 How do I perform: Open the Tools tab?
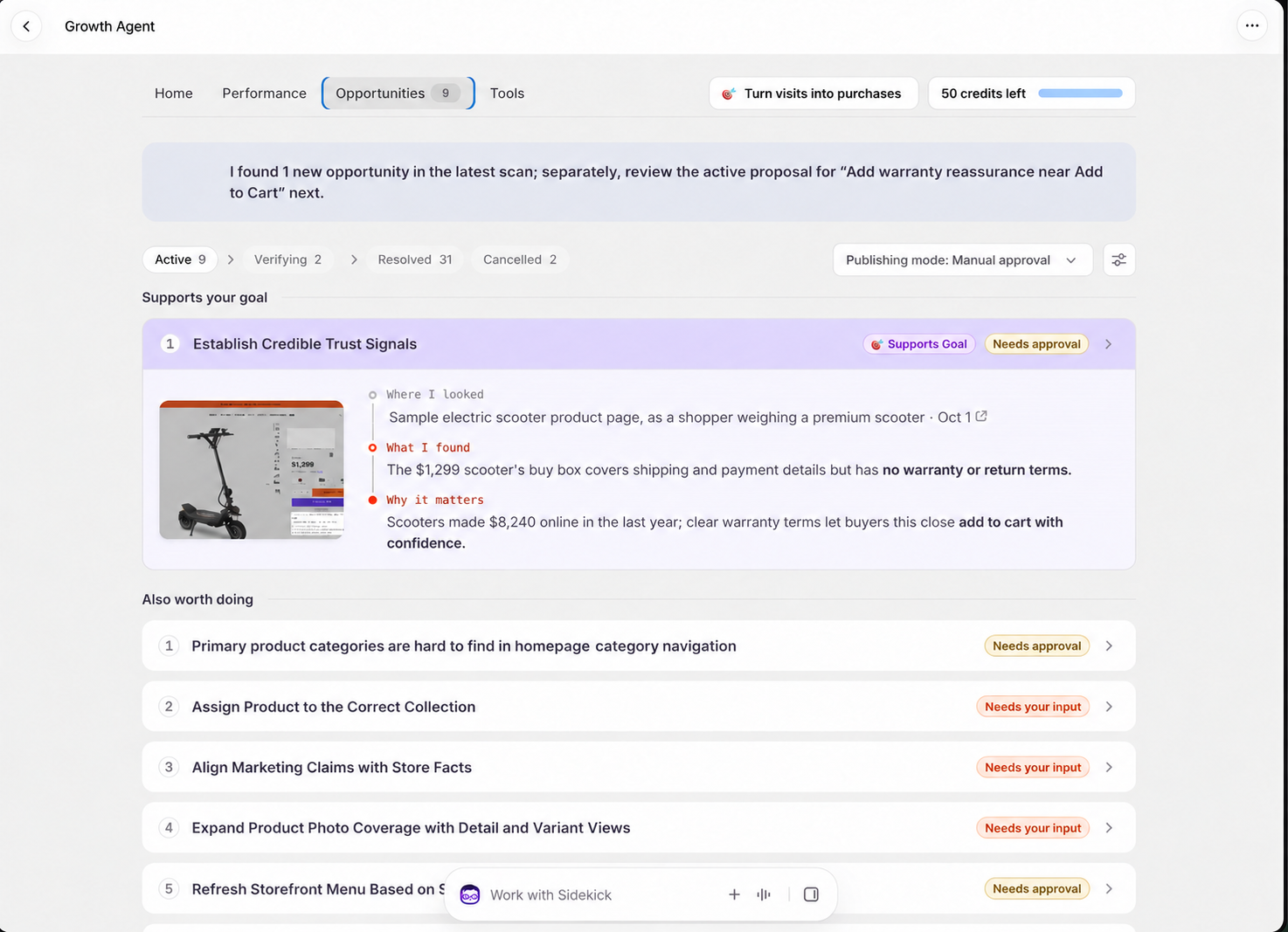pyautogui.click(x=507, y=93)
